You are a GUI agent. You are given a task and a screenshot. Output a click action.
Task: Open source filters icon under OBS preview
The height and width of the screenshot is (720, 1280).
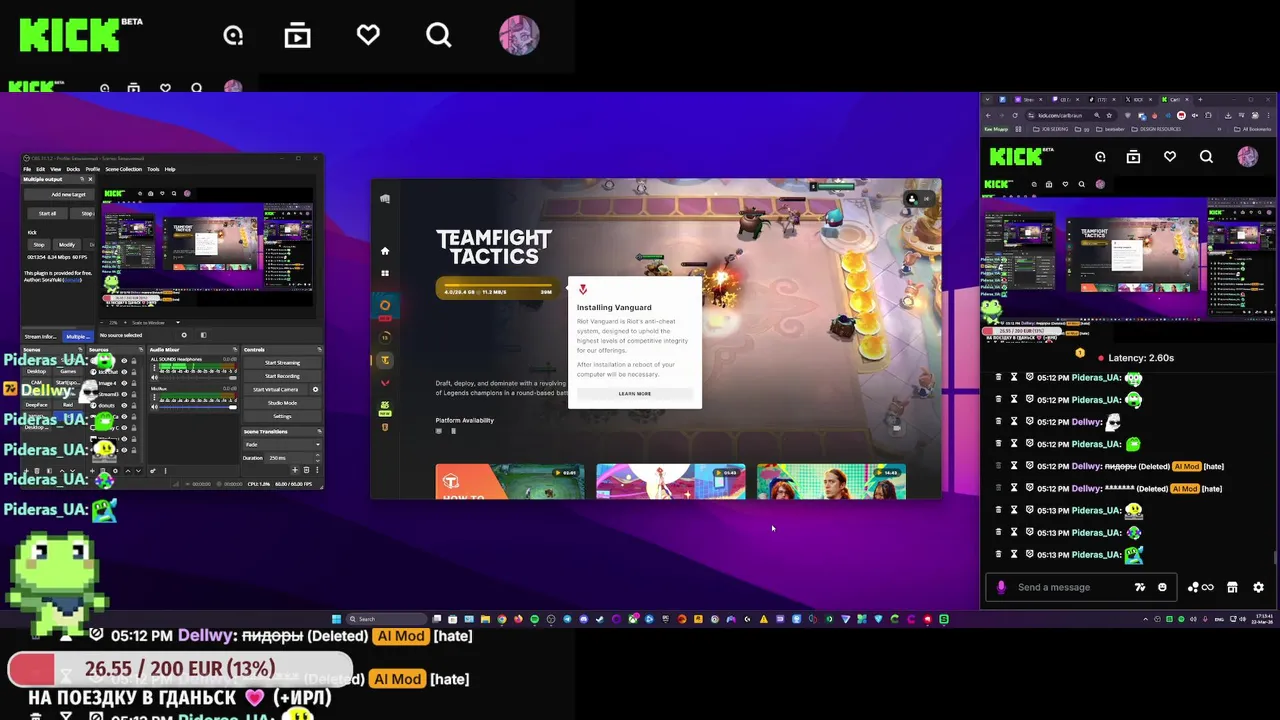(x=204, y=335)
